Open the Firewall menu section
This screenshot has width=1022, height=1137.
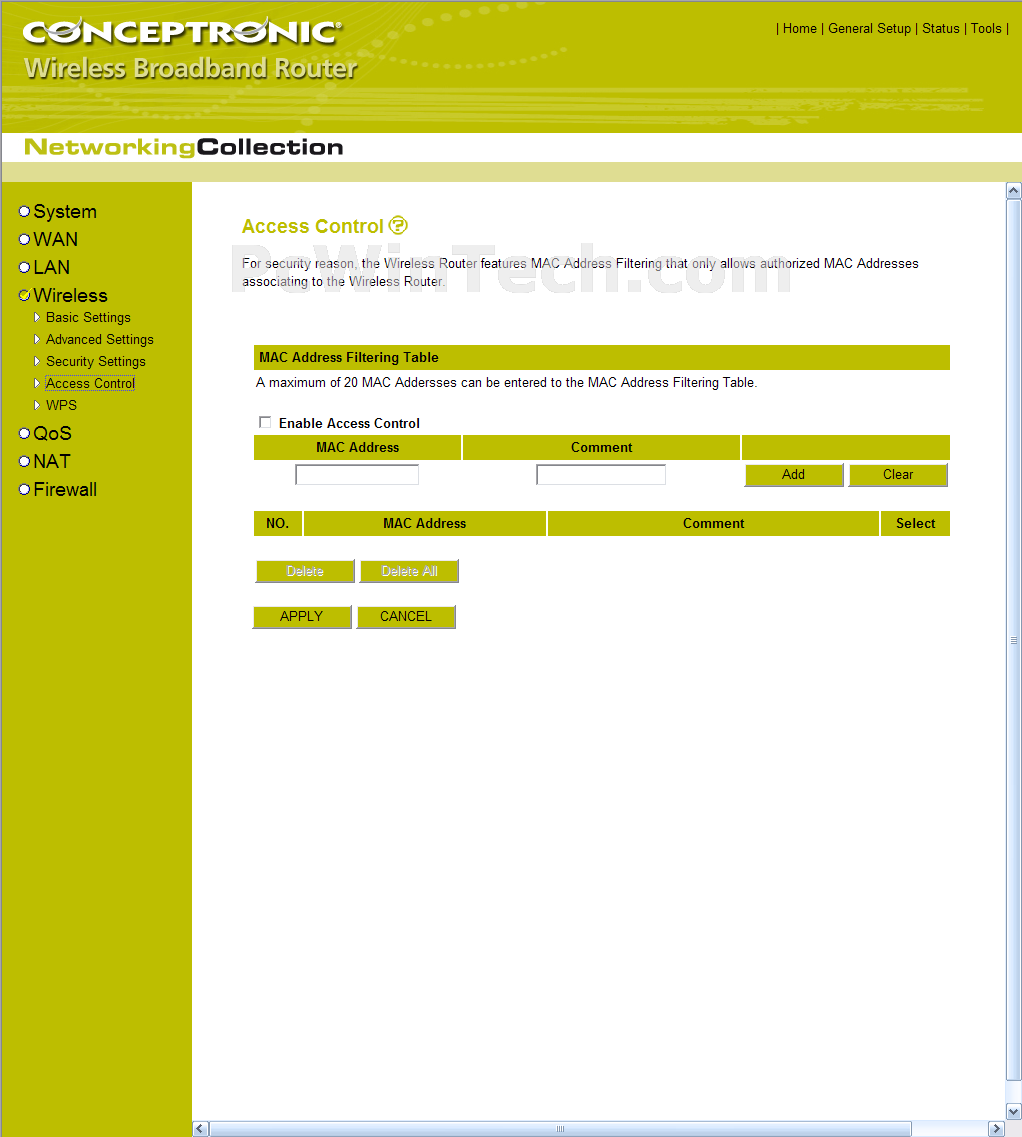(x=65, y=489)
